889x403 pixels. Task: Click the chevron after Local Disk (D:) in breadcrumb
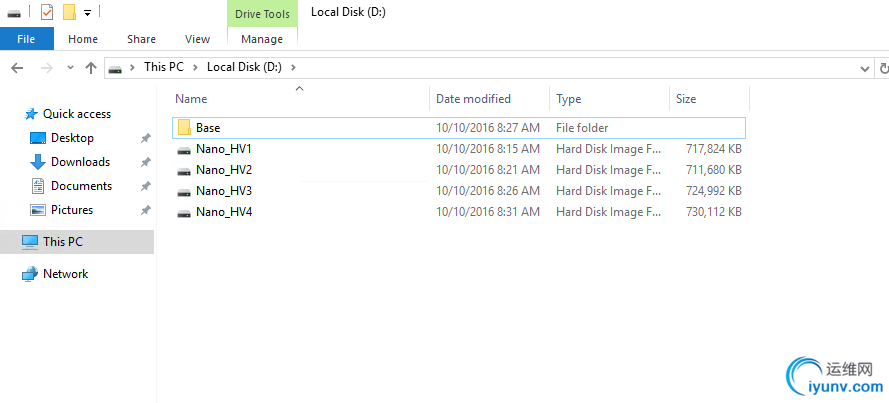tap(293, 67)
